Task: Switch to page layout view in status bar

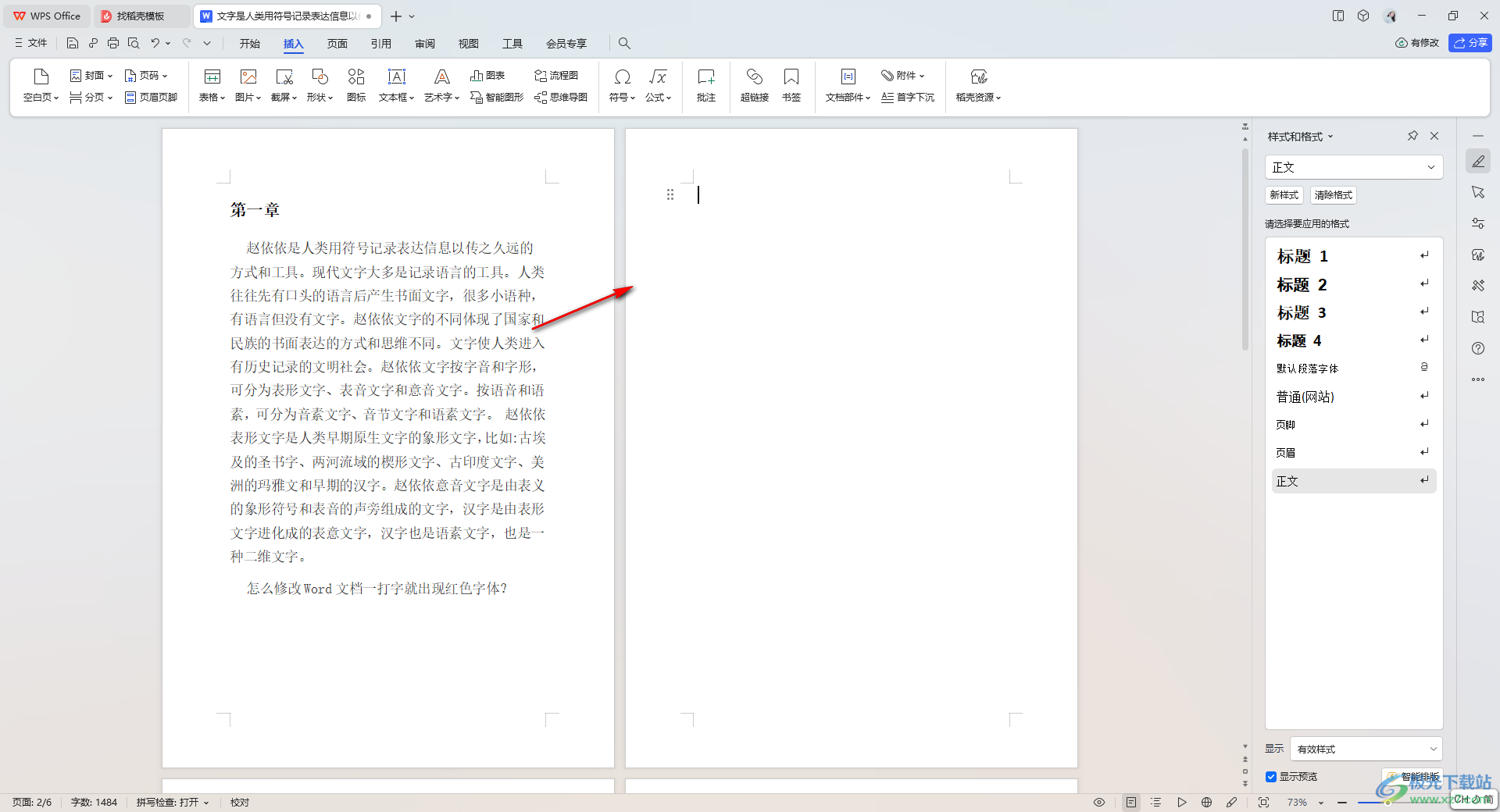Action: (x=1131, y=802)
